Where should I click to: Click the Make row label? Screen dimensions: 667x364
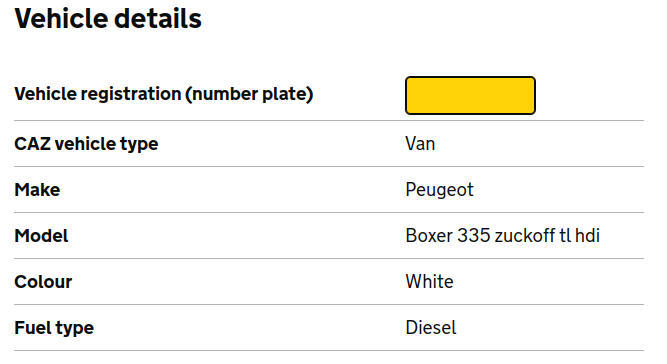[x=37, y=190]
